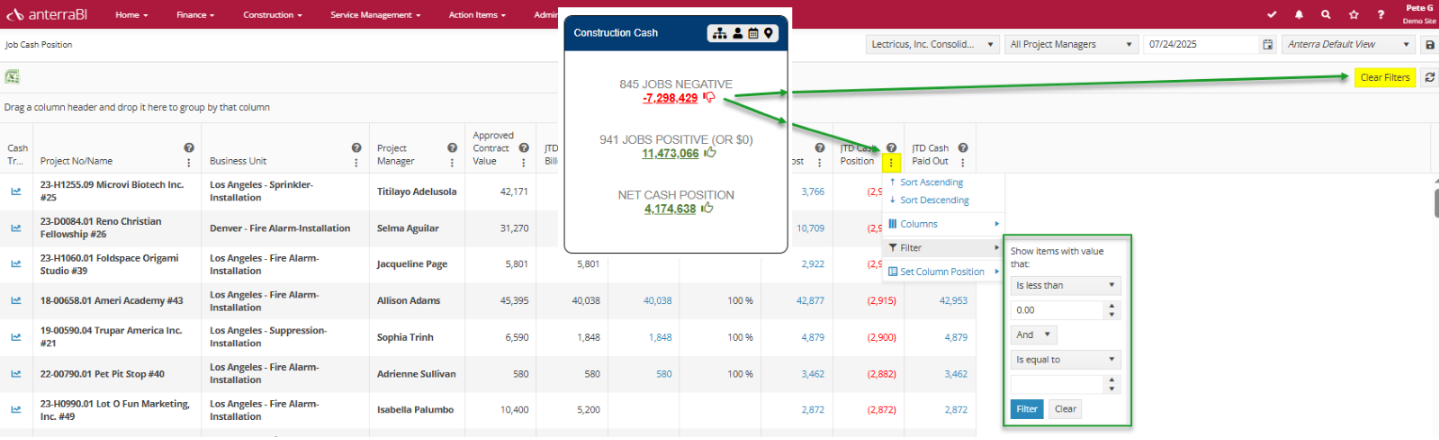Open cash trend chart for Foldspace Origami Studio

point(16,264)
